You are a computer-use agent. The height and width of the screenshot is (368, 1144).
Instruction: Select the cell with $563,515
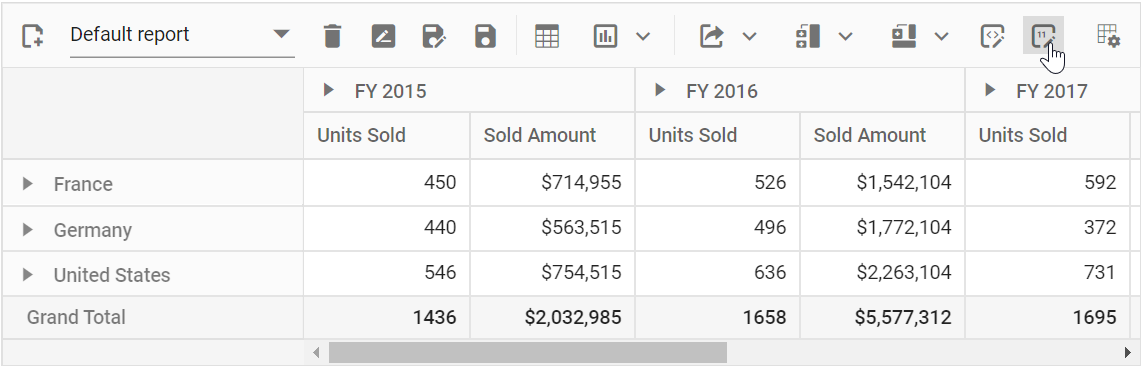coord(552,229)
